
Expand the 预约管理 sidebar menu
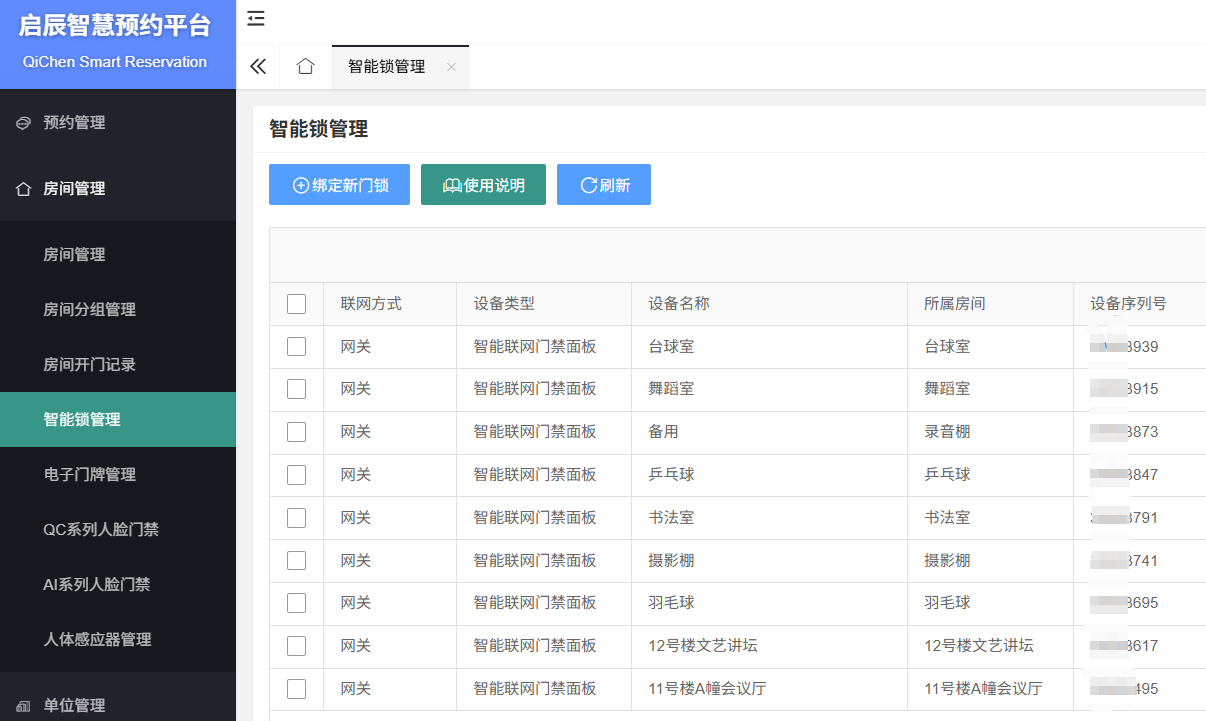(x=118, y=123)
